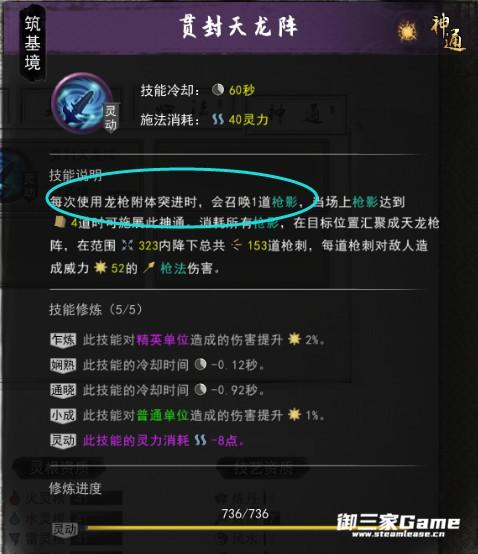Click the 筑基境 realm banner
478x554 pixels.
(32, 42)
